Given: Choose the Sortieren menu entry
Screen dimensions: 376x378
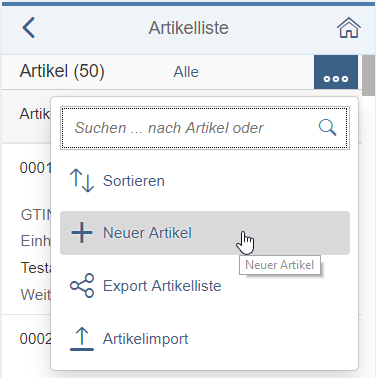Looking at the screenshot, I should pyautogui.click(x=205, y=181).
